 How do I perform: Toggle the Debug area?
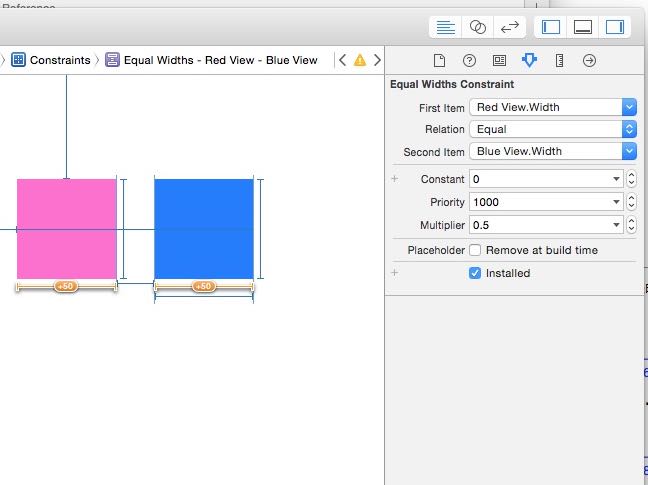[x=583, y=27]
